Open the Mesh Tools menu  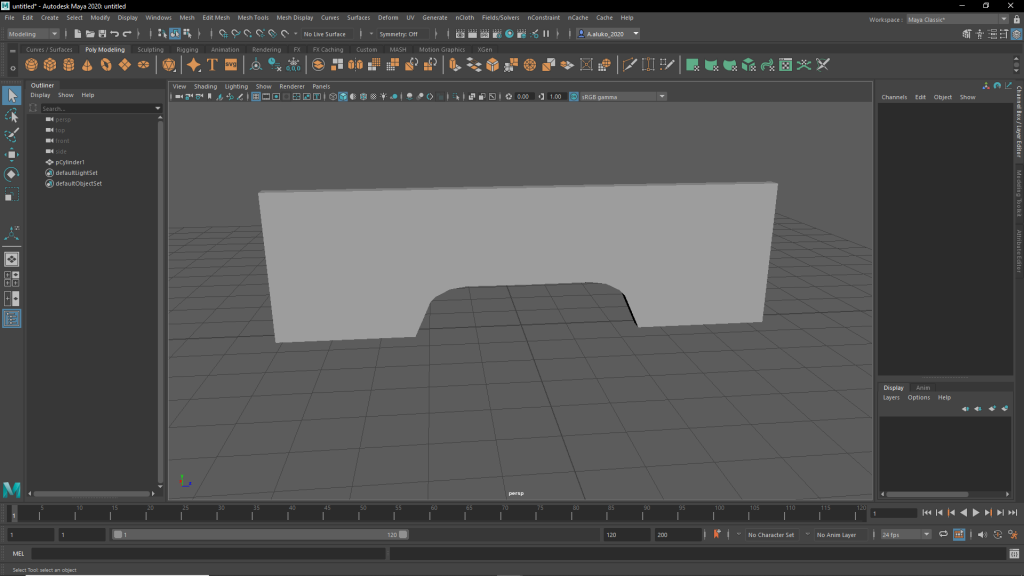[x=252, y=17]
